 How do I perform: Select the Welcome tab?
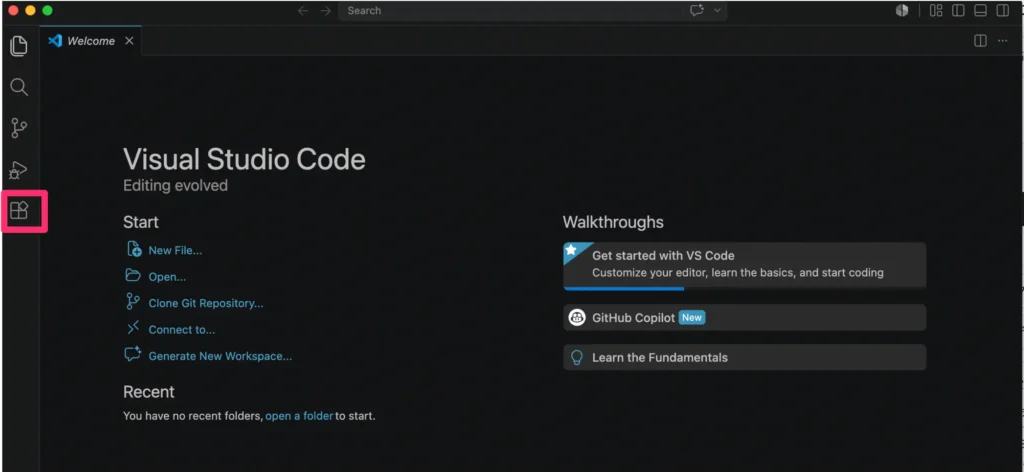click(91, 40)
